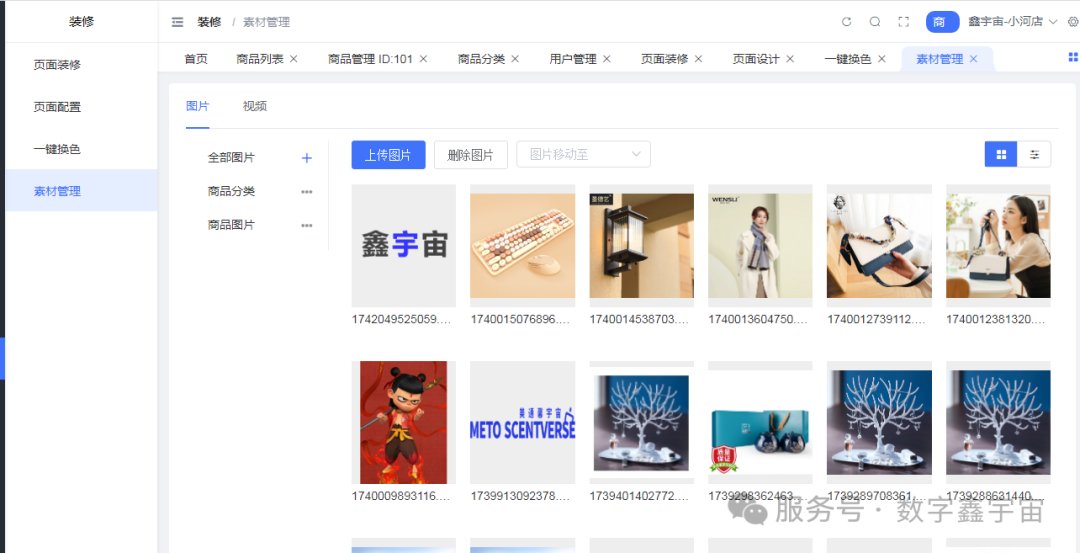Screen dimensions: 1080x553
Task: Add a new folder with plus icon
Action: (307, 158)
